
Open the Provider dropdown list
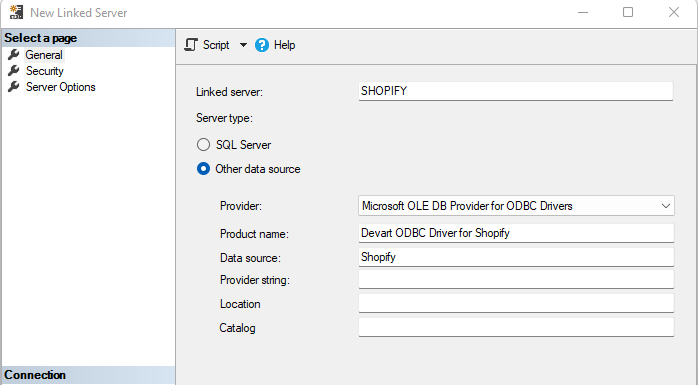click(x=516, y=206)
